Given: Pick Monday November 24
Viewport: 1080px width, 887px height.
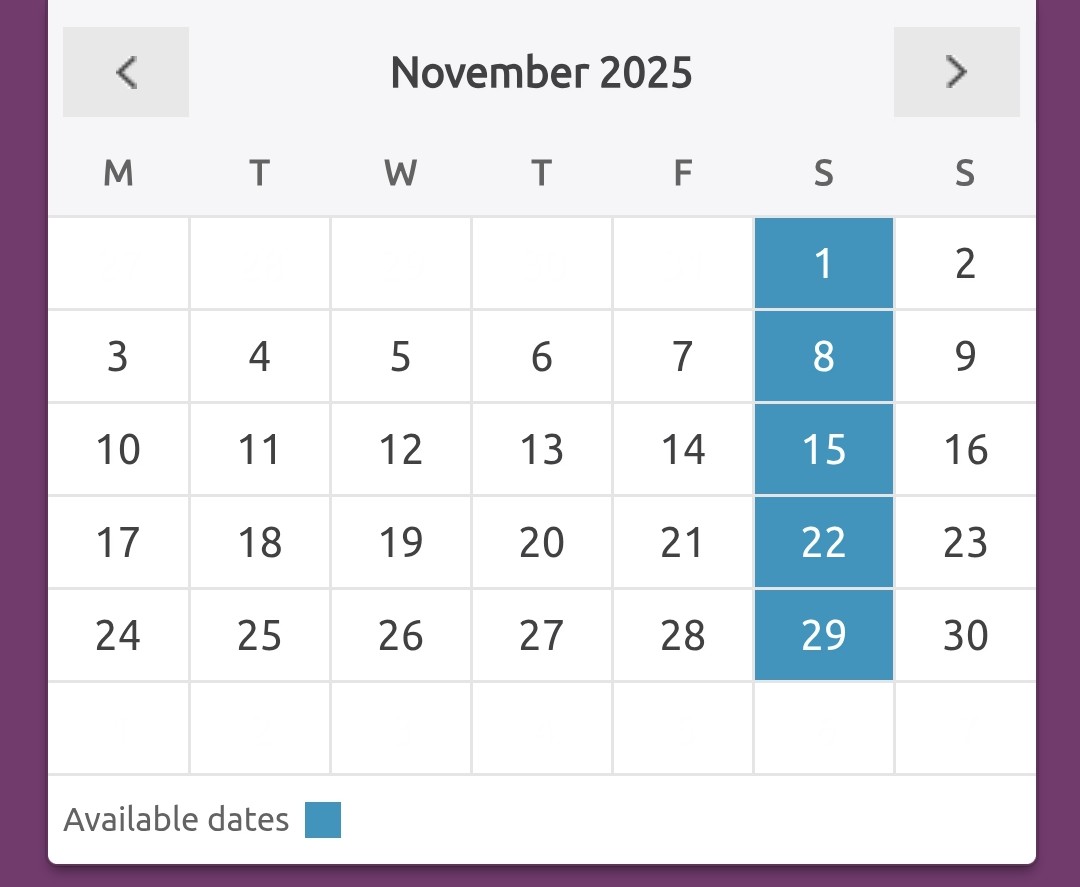Looking at the screenshot, I should pyautogui.click(x=118, y=636).
